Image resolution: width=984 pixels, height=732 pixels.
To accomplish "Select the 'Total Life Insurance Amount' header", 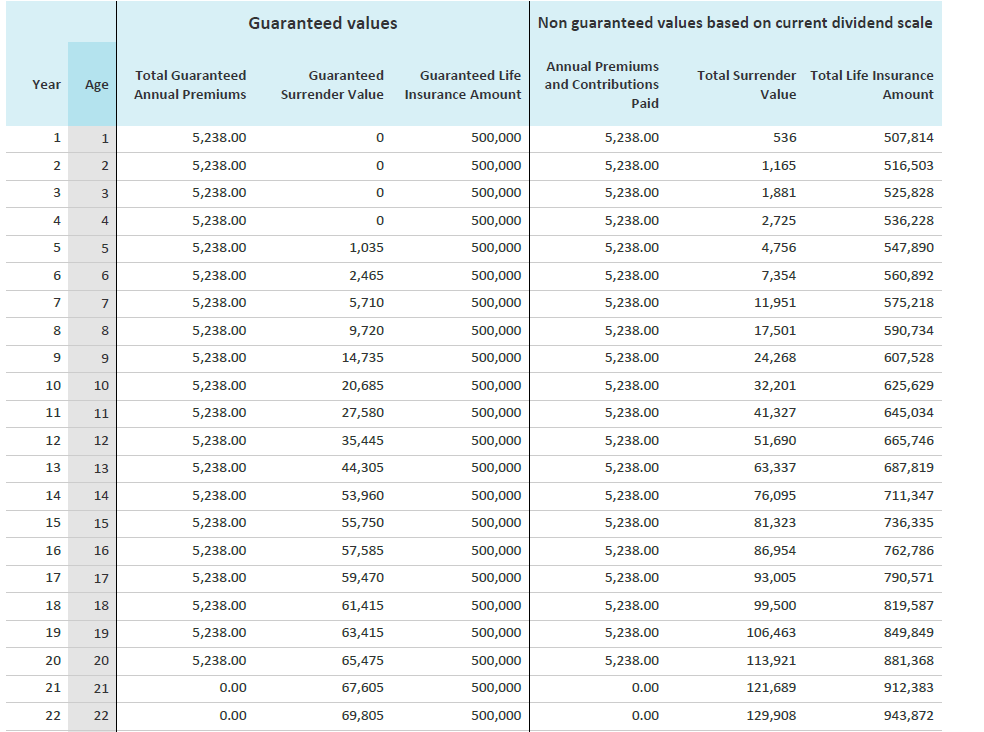I will [x=872, y=85].
